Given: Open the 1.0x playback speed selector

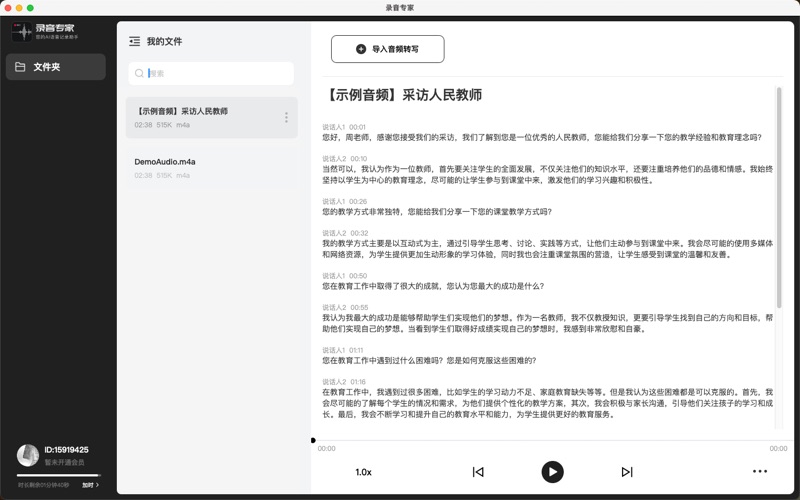Looking at the screenshot, I should tap(363, 472).
